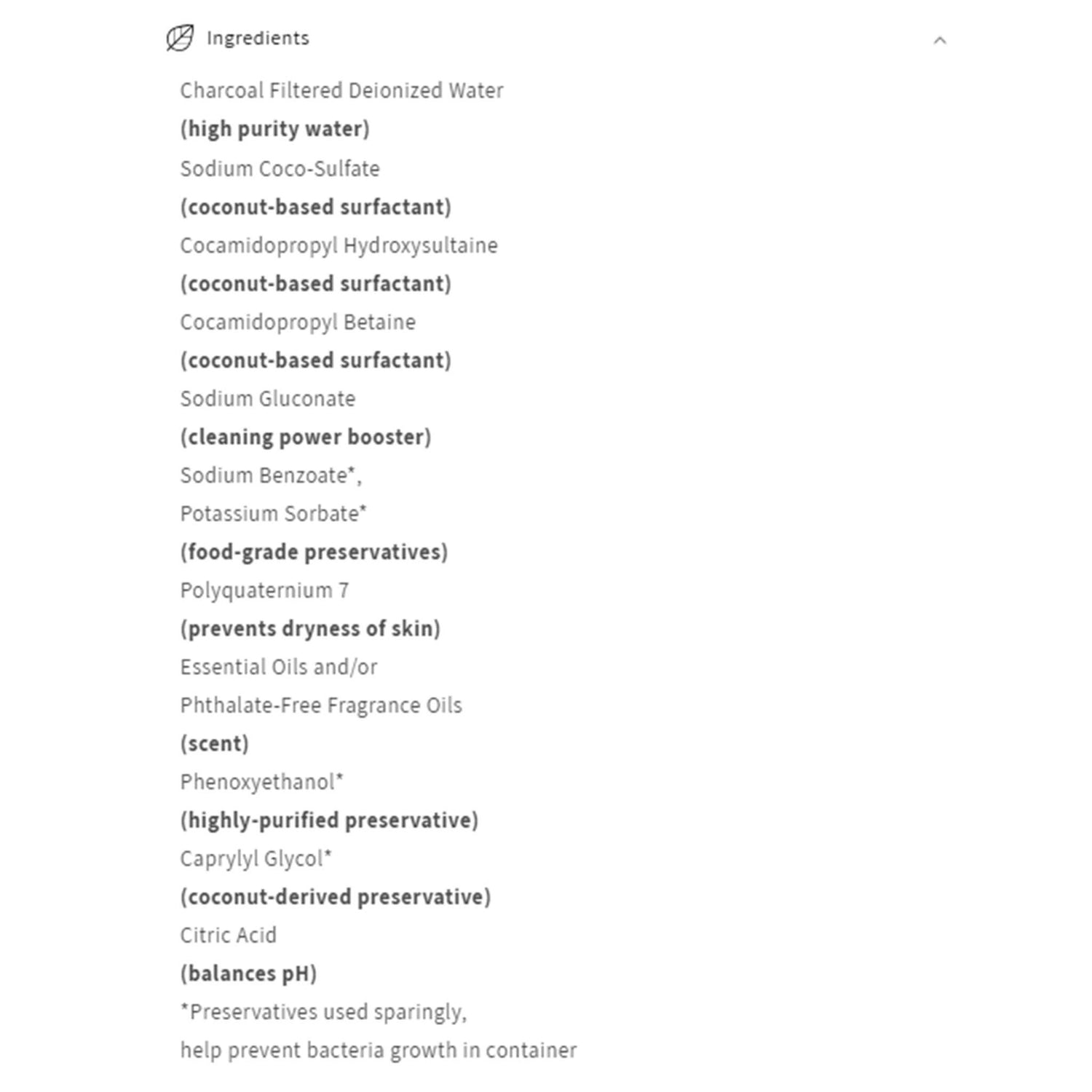This screenshot has height=1092, width=1092.
Task: Click the Cocamidopropyl Hydroxysultaine ingredient
Action: [339, 245]
